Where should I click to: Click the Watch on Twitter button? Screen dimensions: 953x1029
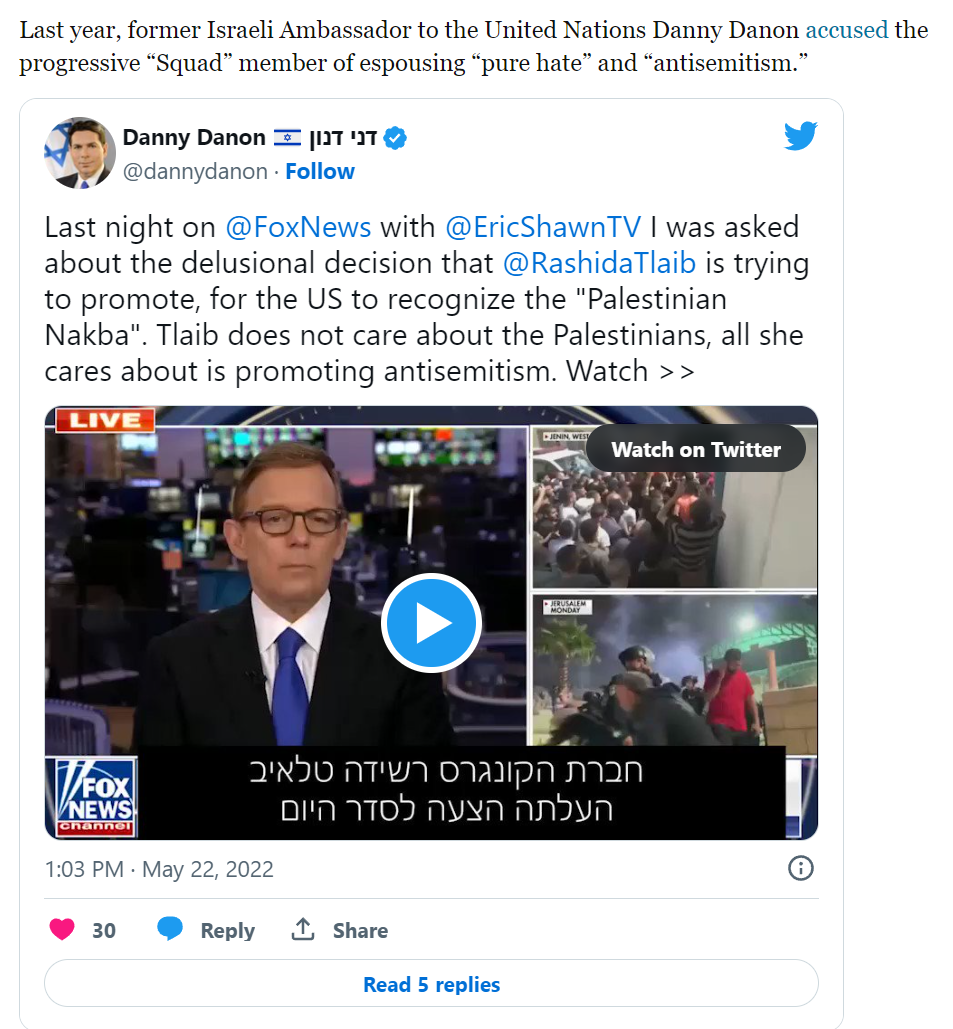(696, 450)
